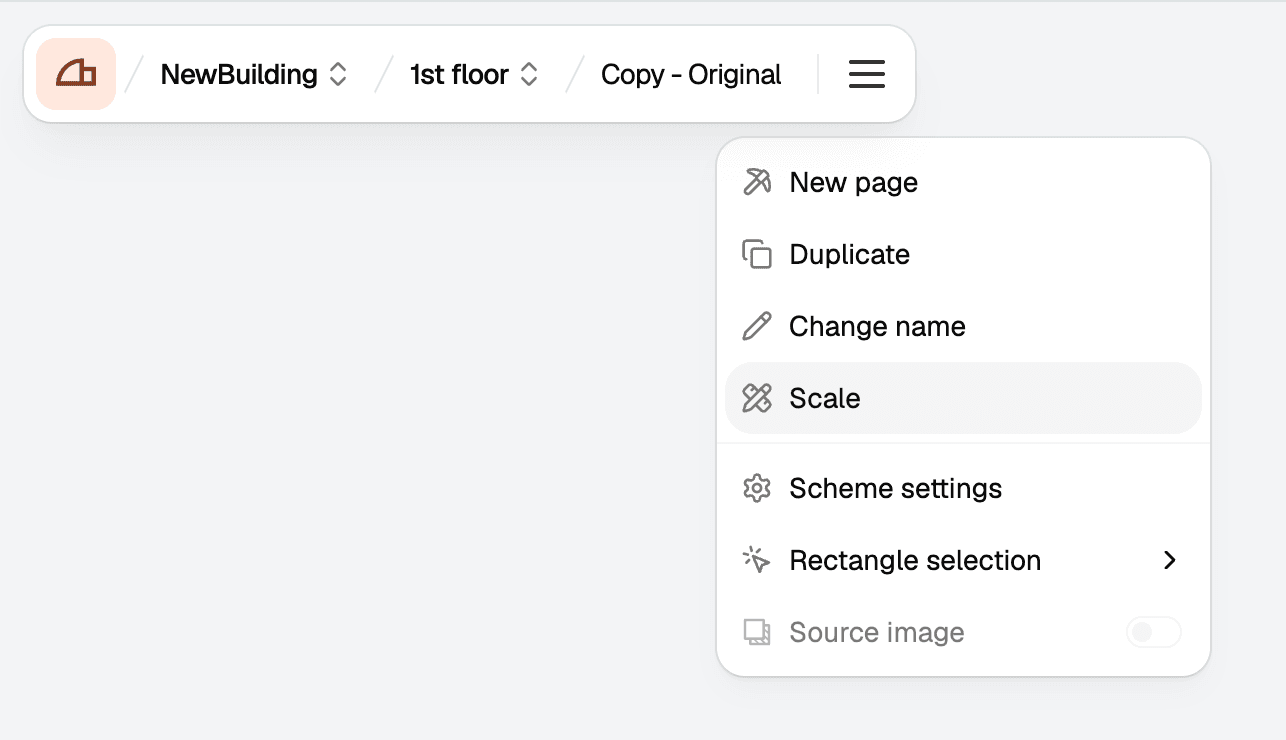Select the Scale menu entry

click(x=963, y=398)
